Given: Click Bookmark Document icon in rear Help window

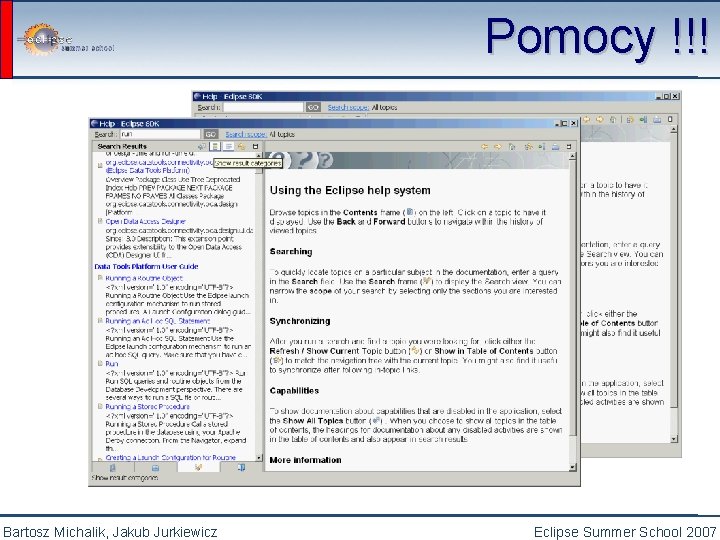Looking at the screenshot, I should pos(643,119).
